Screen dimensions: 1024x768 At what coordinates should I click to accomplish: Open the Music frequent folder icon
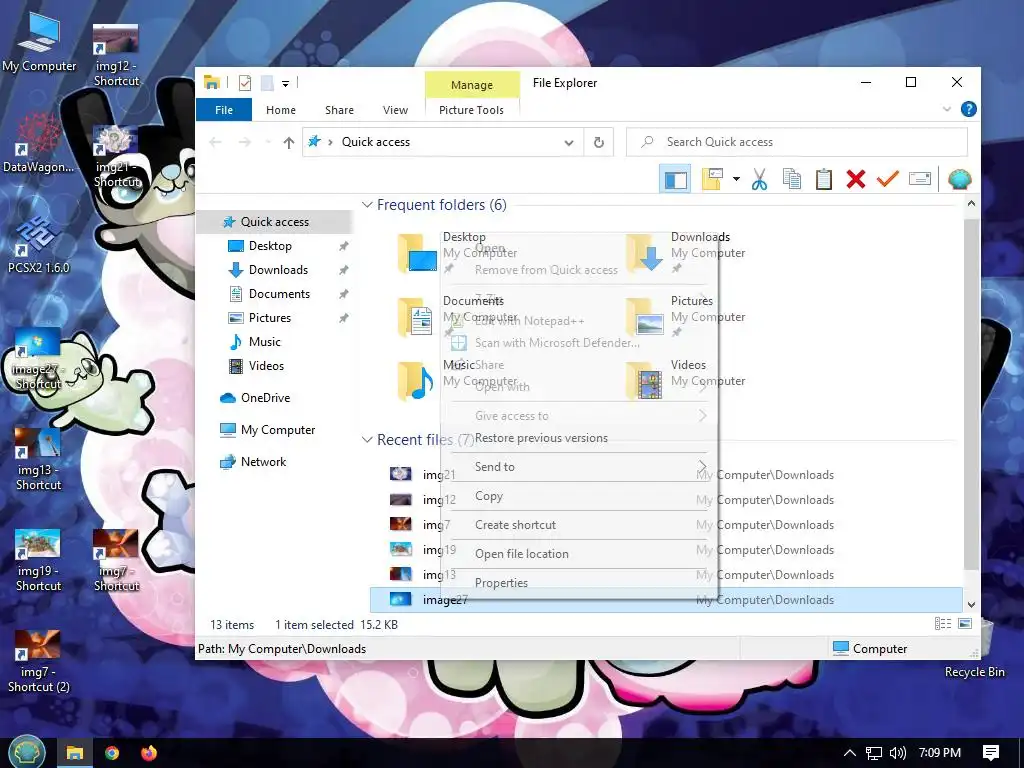[415, 381]
